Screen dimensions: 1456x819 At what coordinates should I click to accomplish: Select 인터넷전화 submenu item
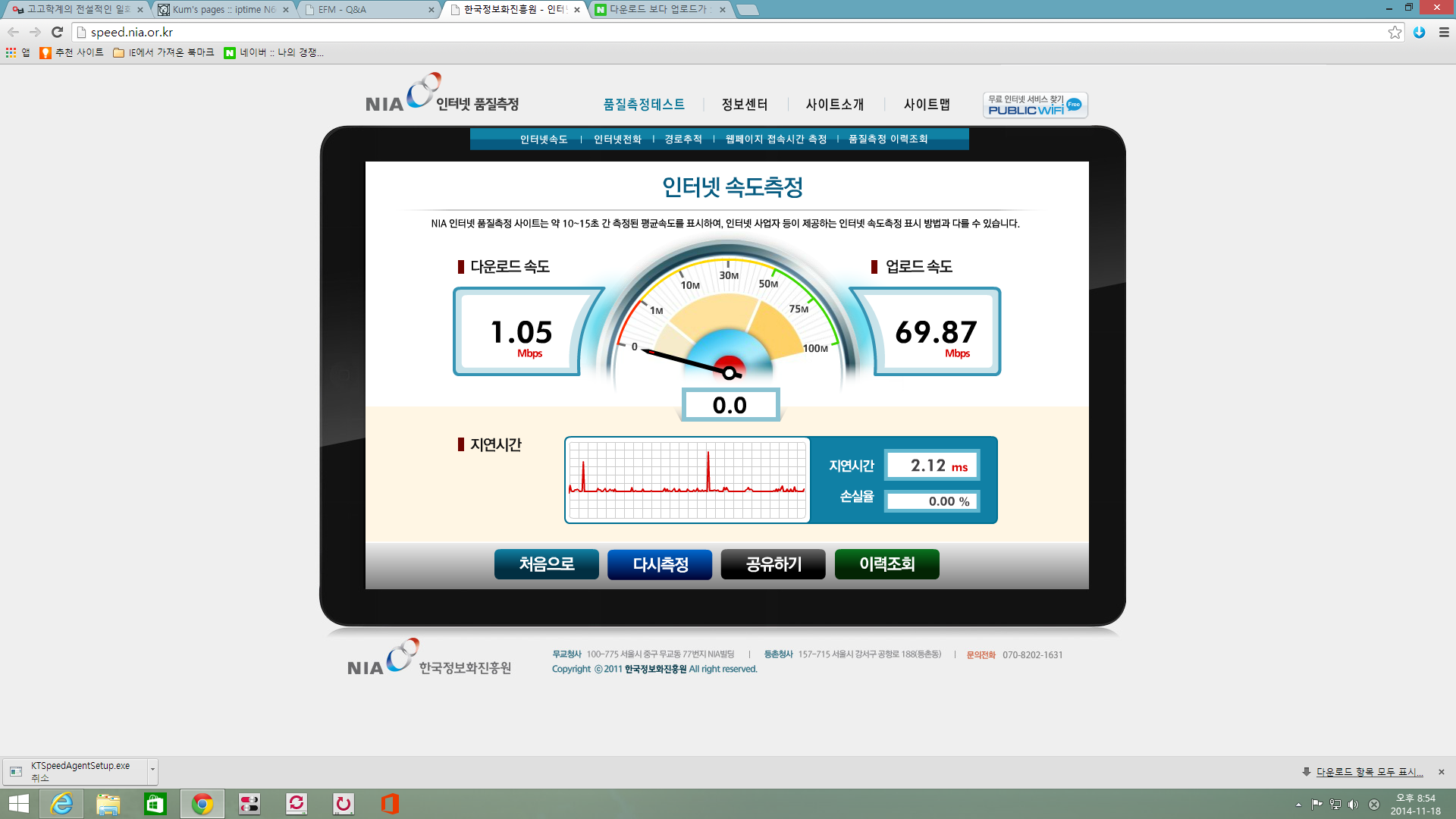click(x=617, y=140)
